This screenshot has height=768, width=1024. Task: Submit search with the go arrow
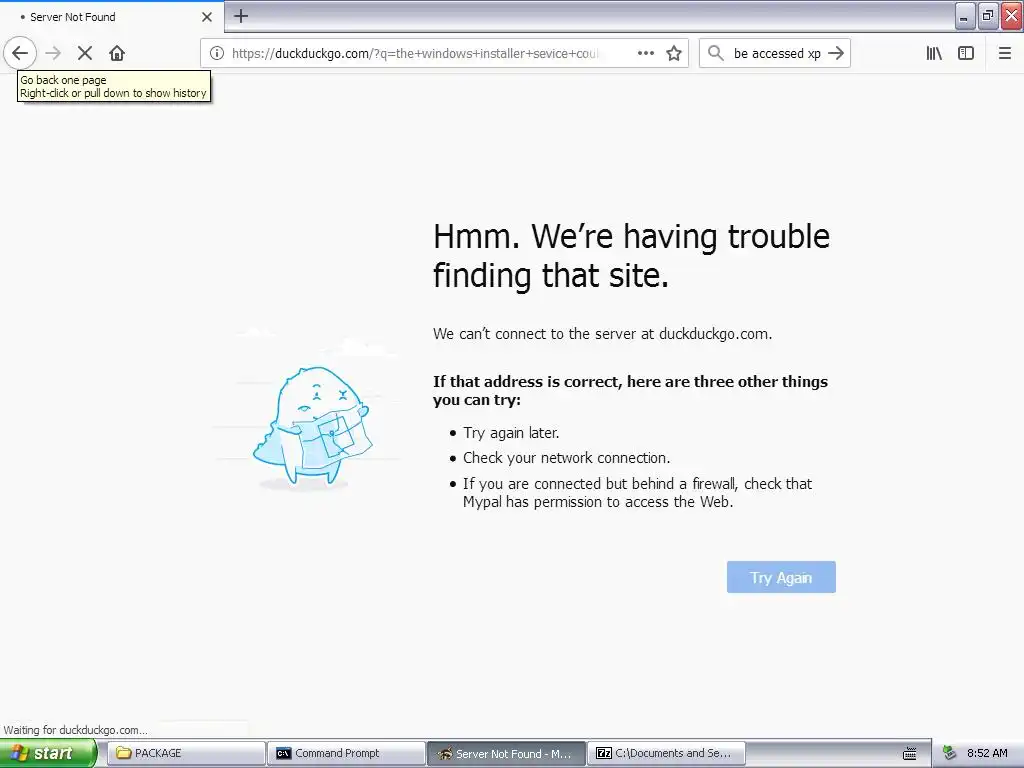(836, 53)
